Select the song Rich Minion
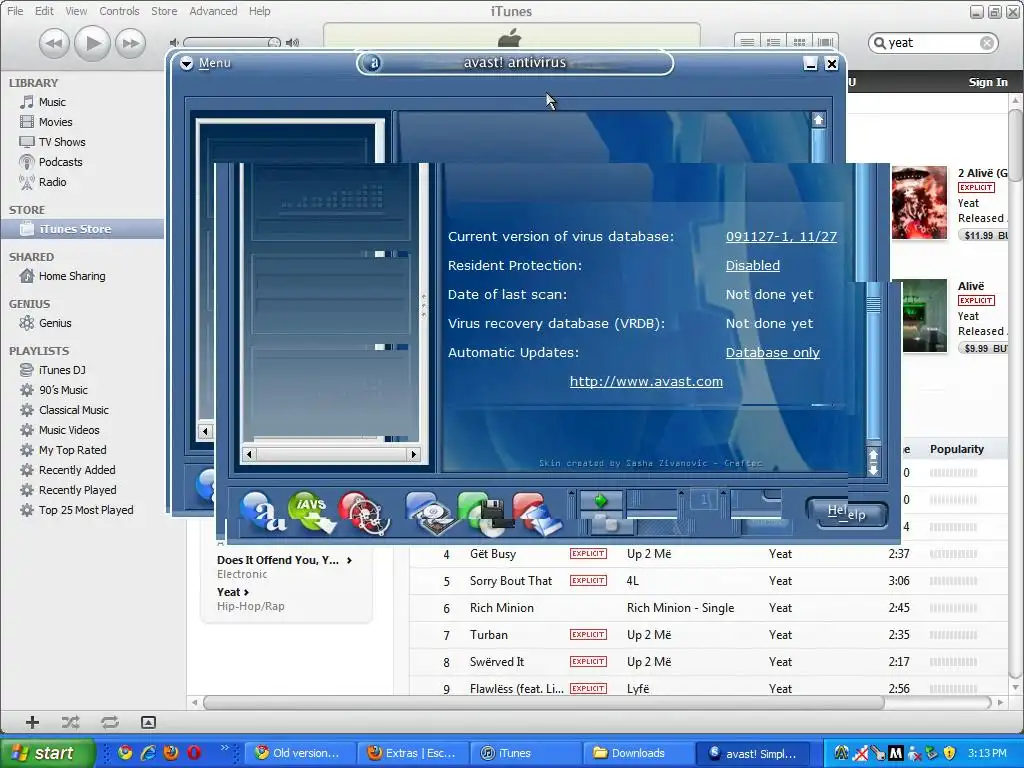Viewport: 1024px width, 768px height. [502, 607]
